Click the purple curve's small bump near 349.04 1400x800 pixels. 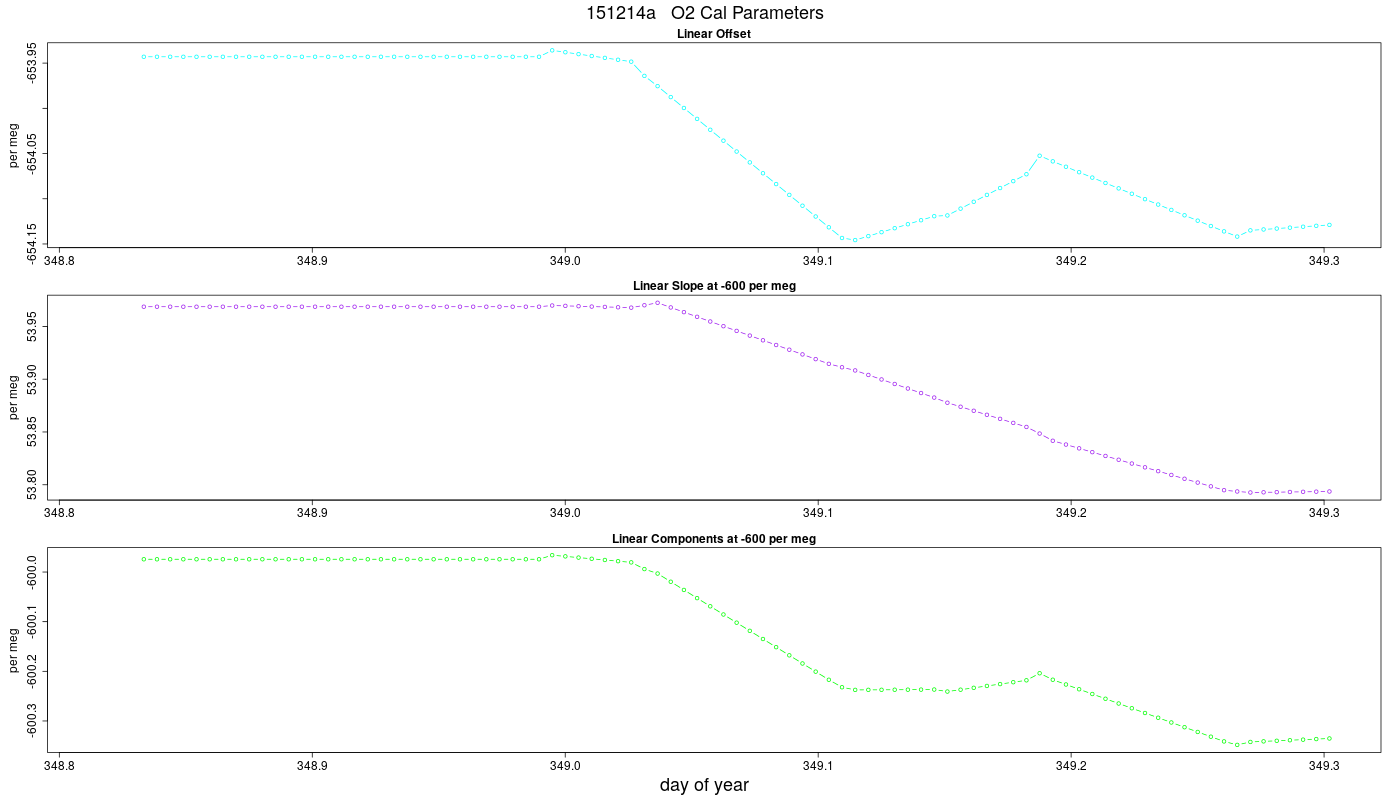(657, 302)
